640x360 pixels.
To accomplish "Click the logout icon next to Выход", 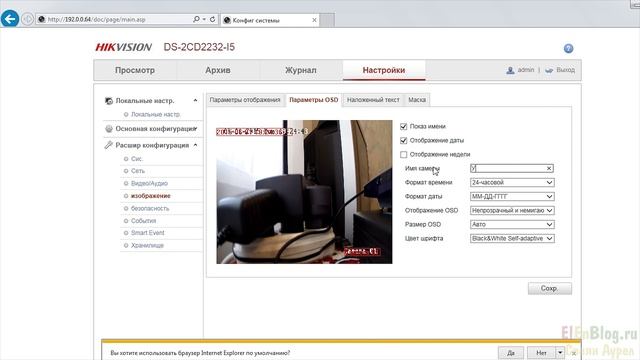I will pos(549,70).
